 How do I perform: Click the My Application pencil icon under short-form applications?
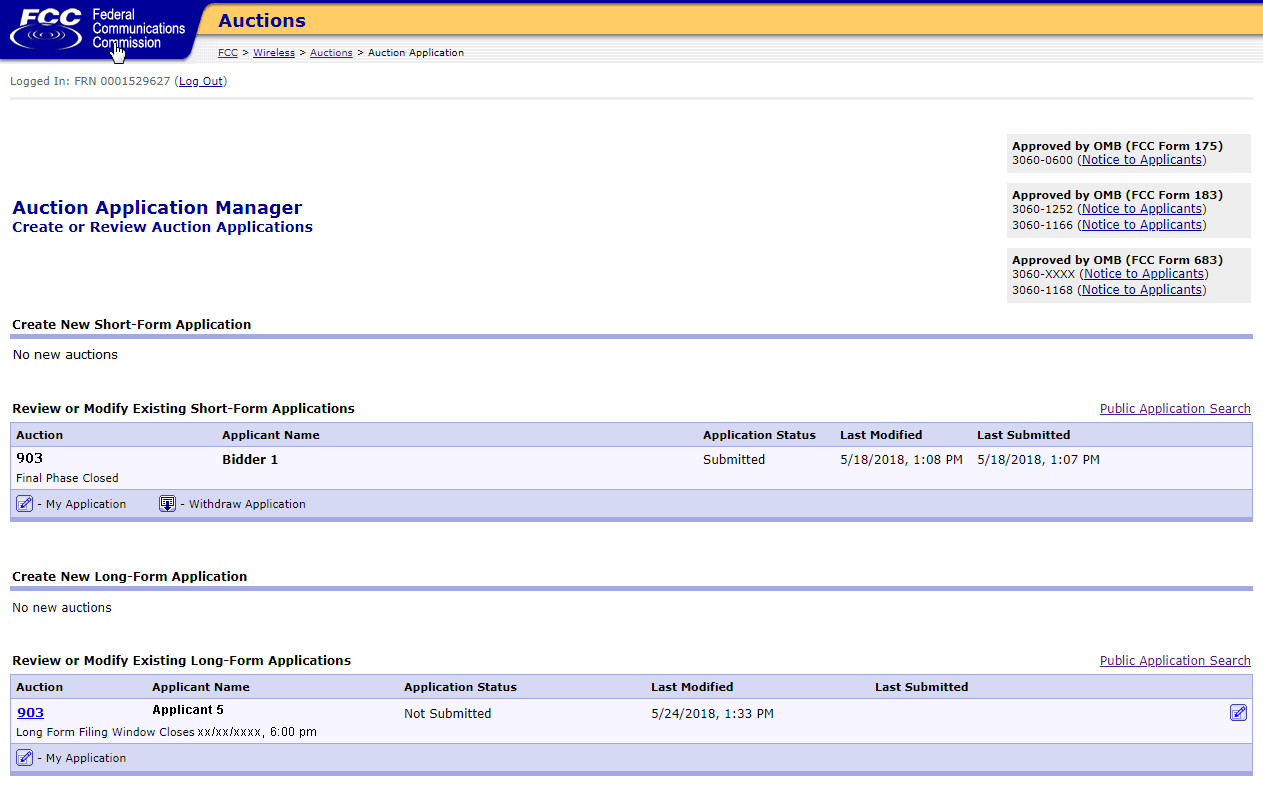pos(25,504)
